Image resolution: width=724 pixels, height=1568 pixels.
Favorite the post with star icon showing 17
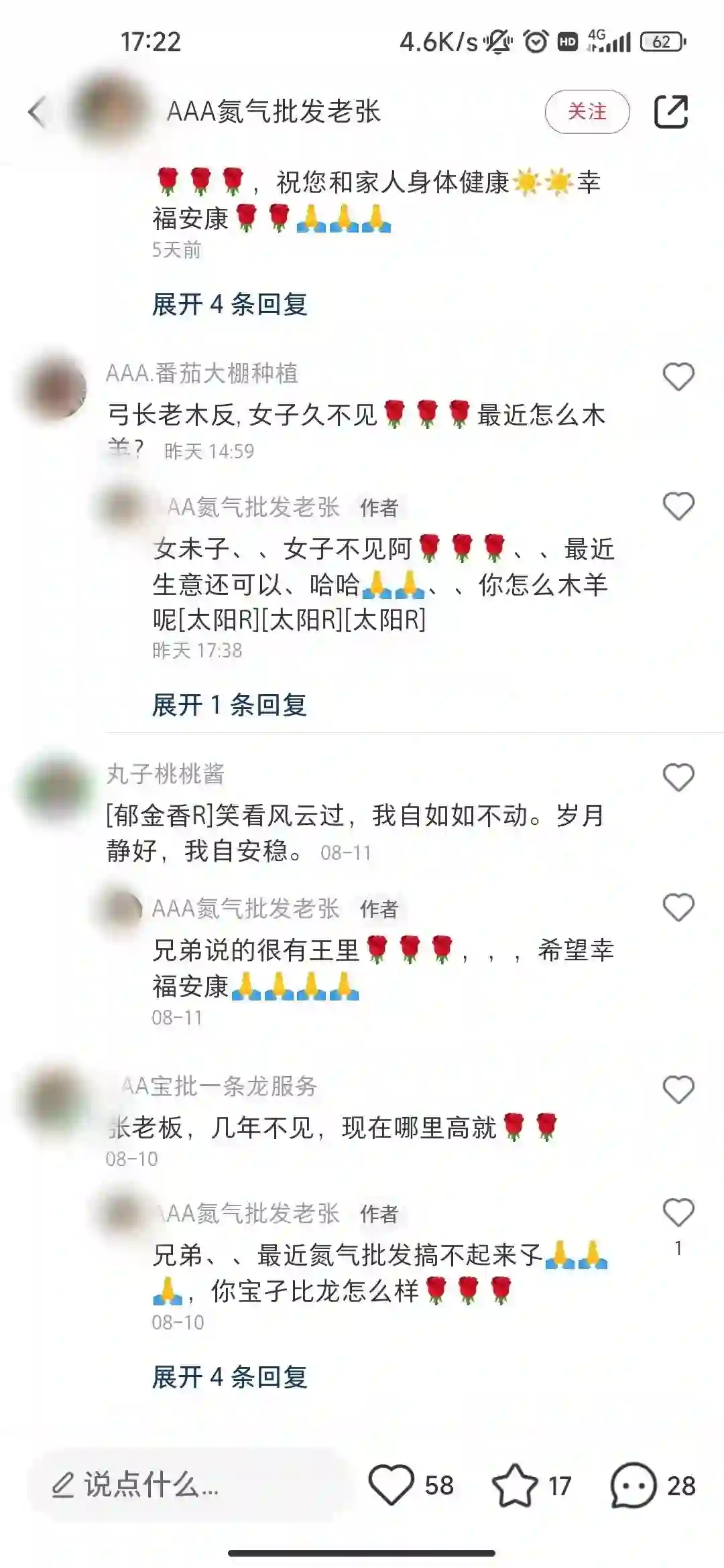(515, 1486)
